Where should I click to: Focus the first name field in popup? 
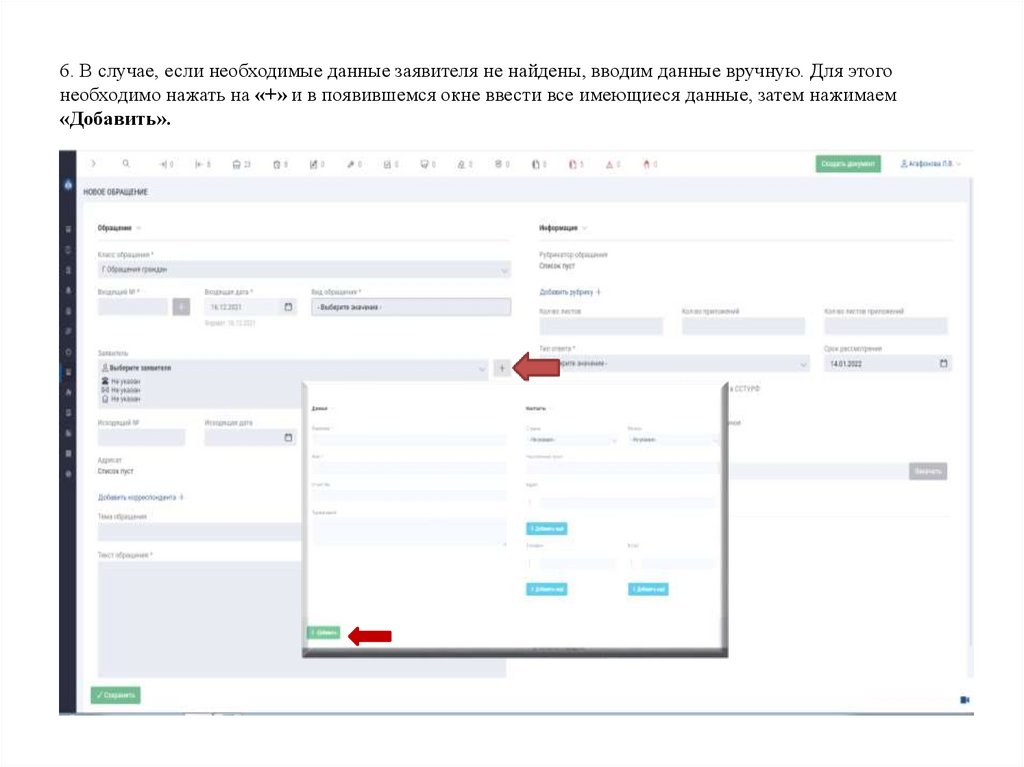[x=409, y=468]
